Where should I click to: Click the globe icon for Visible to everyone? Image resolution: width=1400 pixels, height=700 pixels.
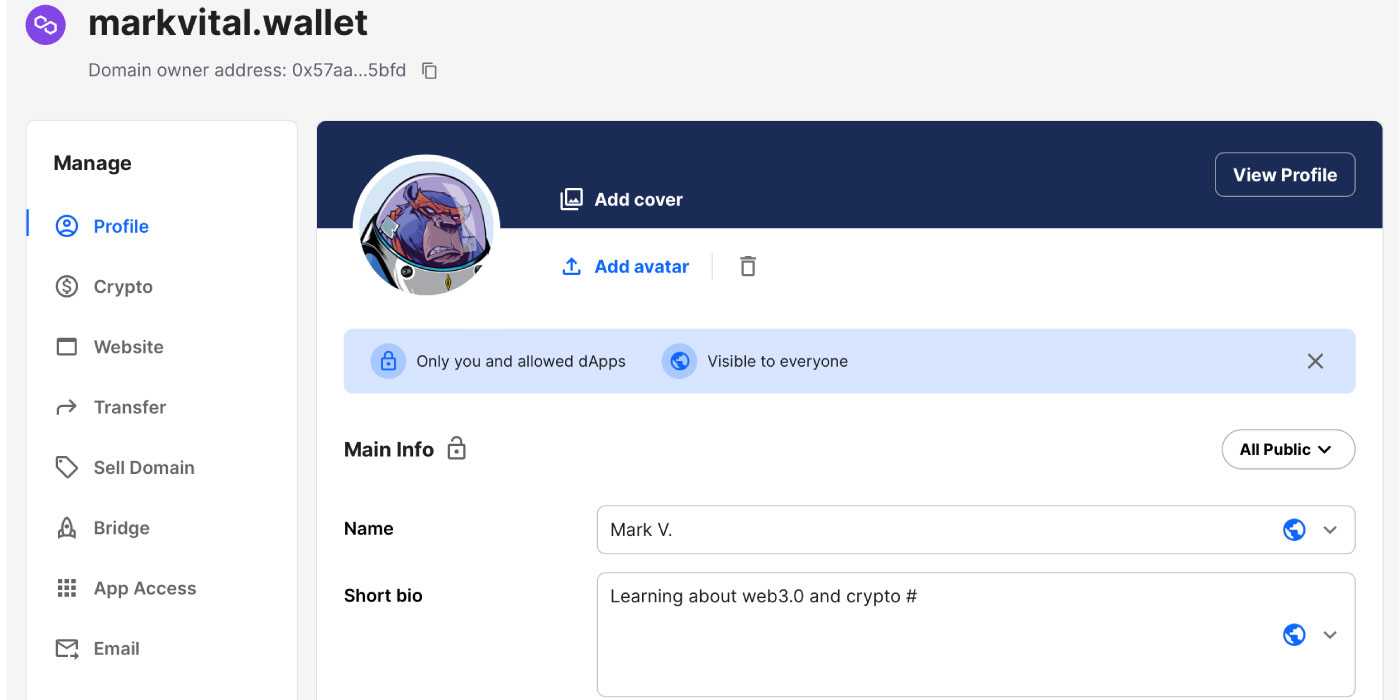click(679, 361)
